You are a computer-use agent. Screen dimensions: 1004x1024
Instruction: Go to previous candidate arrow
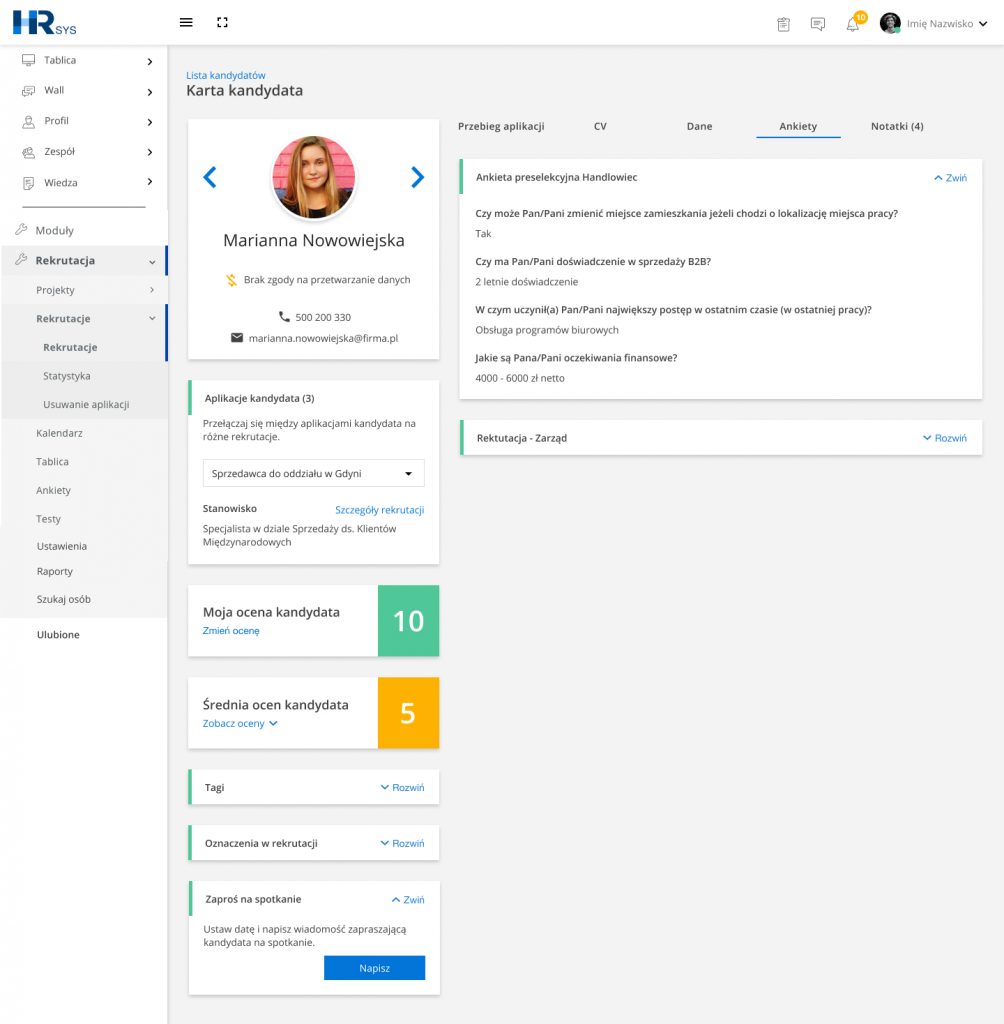click(x=210, y=177)
